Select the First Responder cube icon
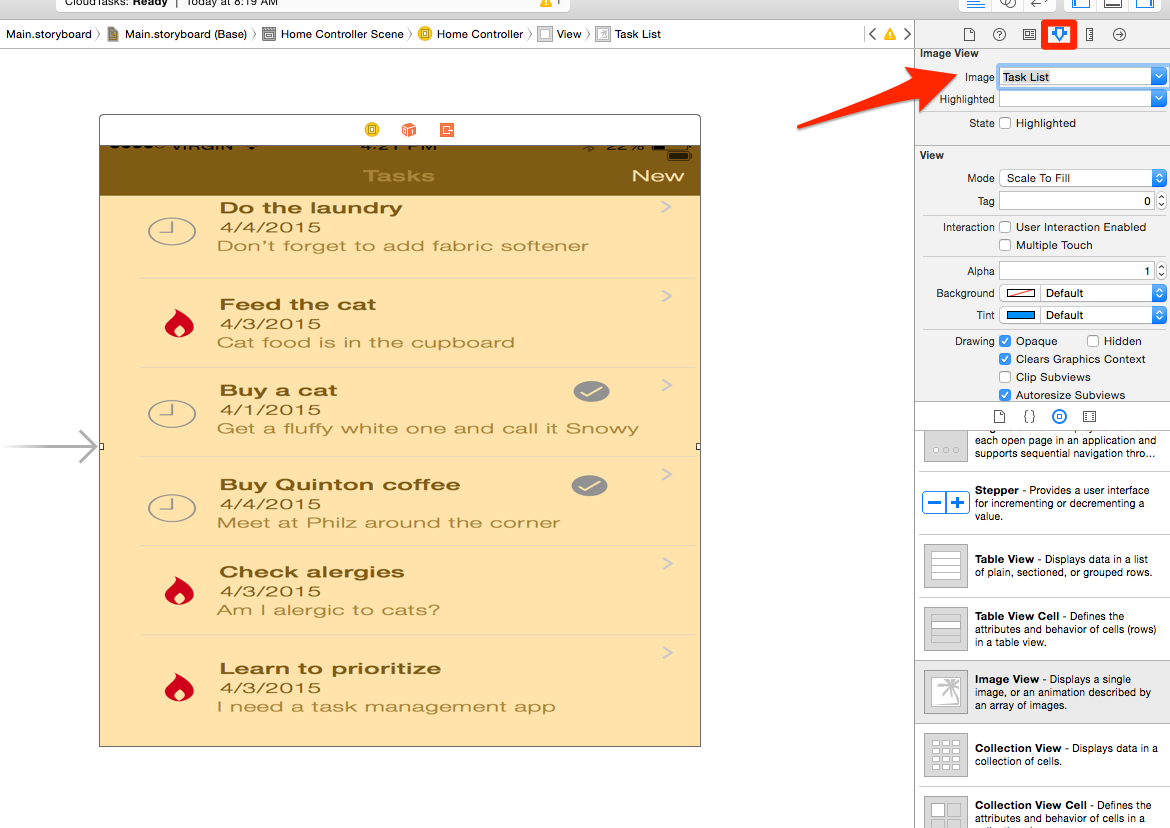This screenshot has width=1170, height=828. pyautogui.click(x=409, y=130)
